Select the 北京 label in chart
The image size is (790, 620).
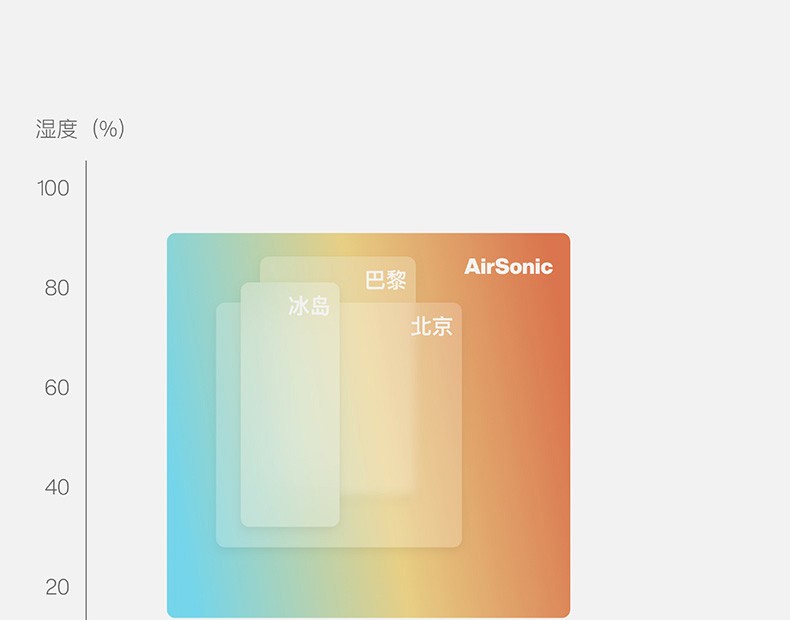click(x=432, y=326)
